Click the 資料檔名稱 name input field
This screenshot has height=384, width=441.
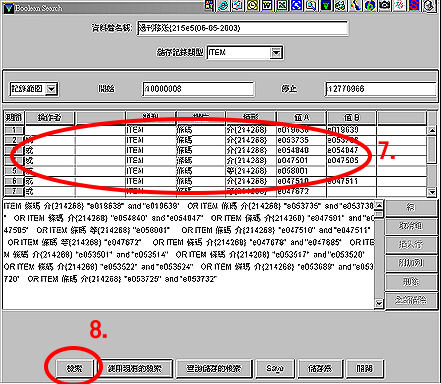(242, 28)
